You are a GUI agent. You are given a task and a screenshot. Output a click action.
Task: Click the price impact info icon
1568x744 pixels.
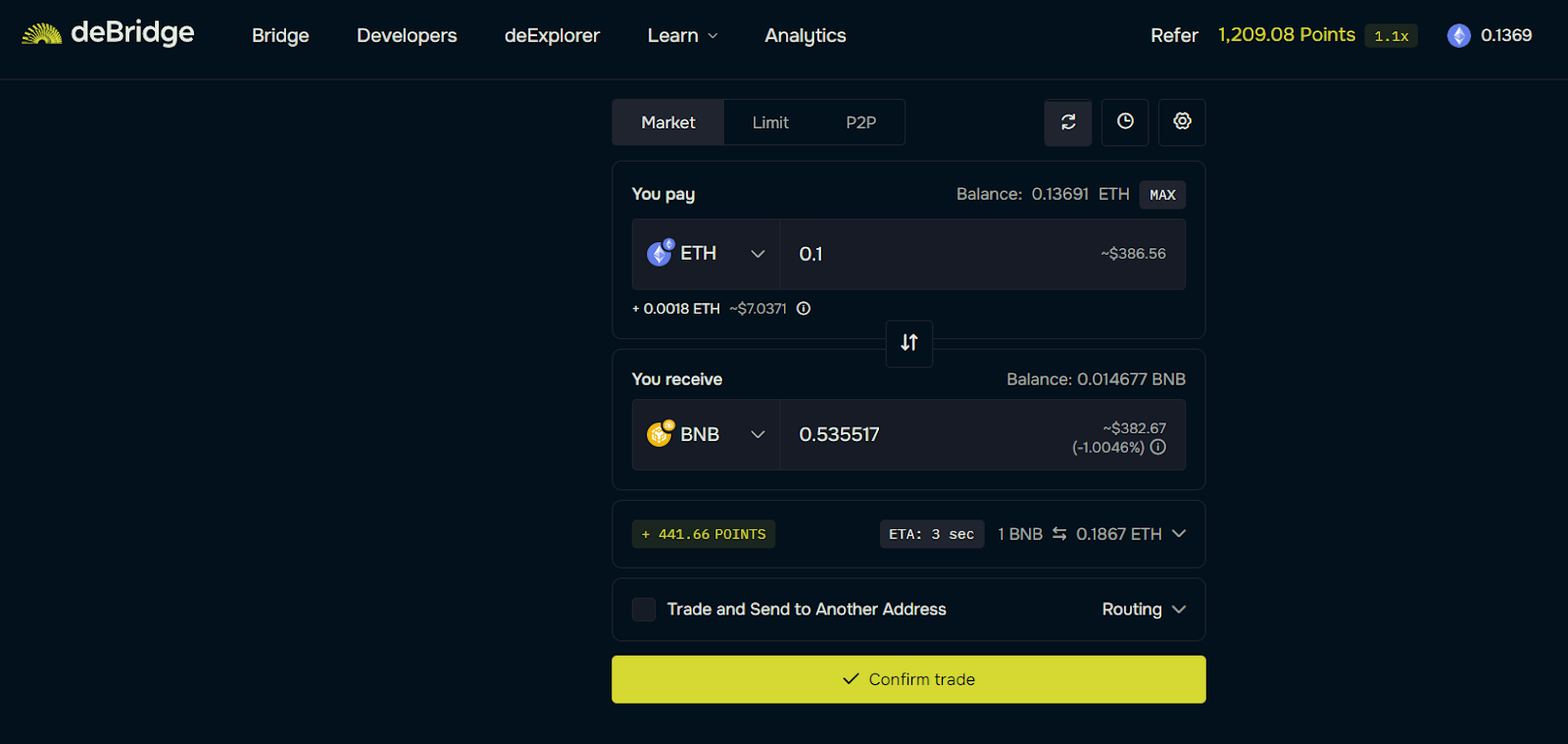tap(1158, 447)
